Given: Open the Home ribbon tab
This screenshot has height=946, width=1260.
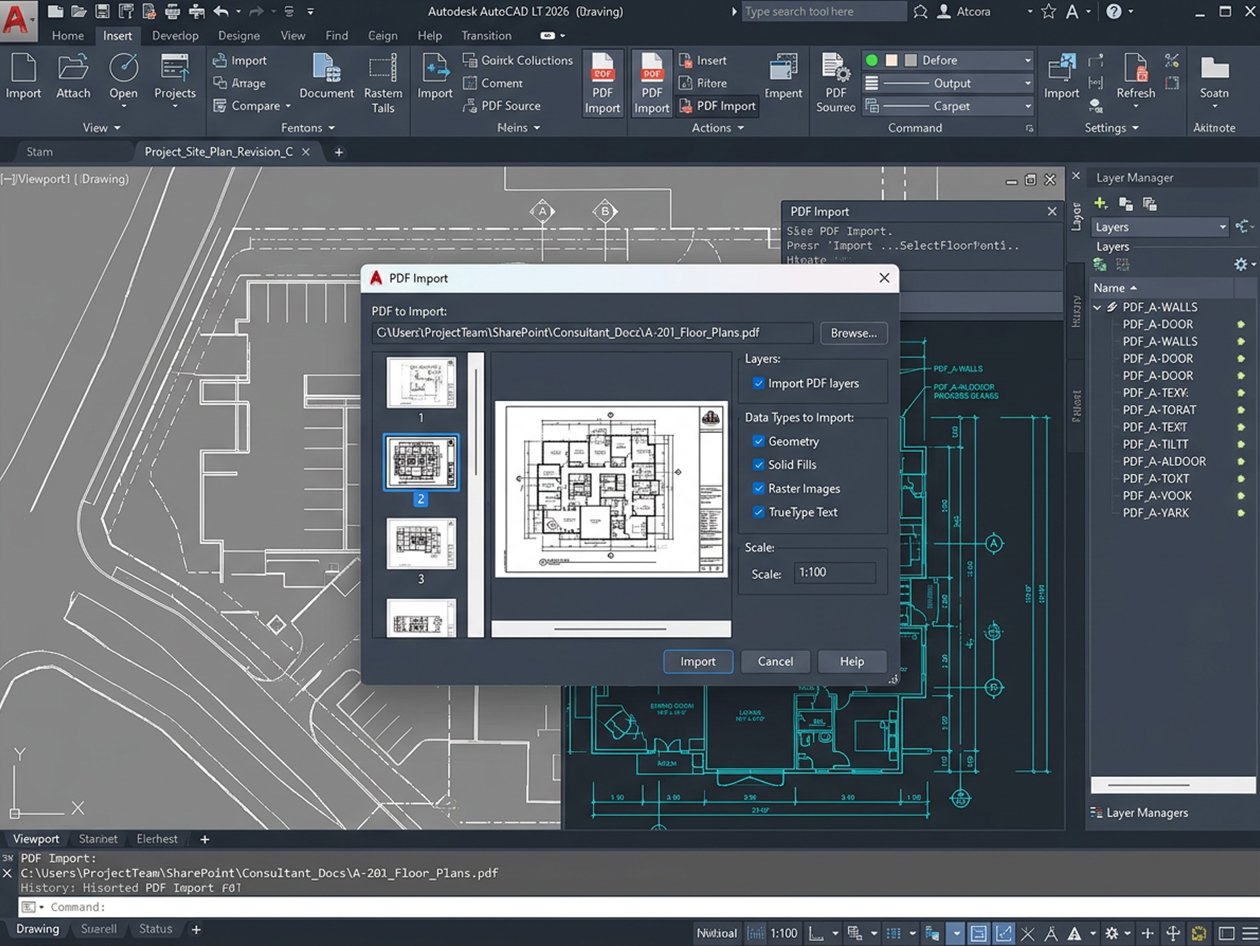Looking at the screenshot, I should 68,35.
